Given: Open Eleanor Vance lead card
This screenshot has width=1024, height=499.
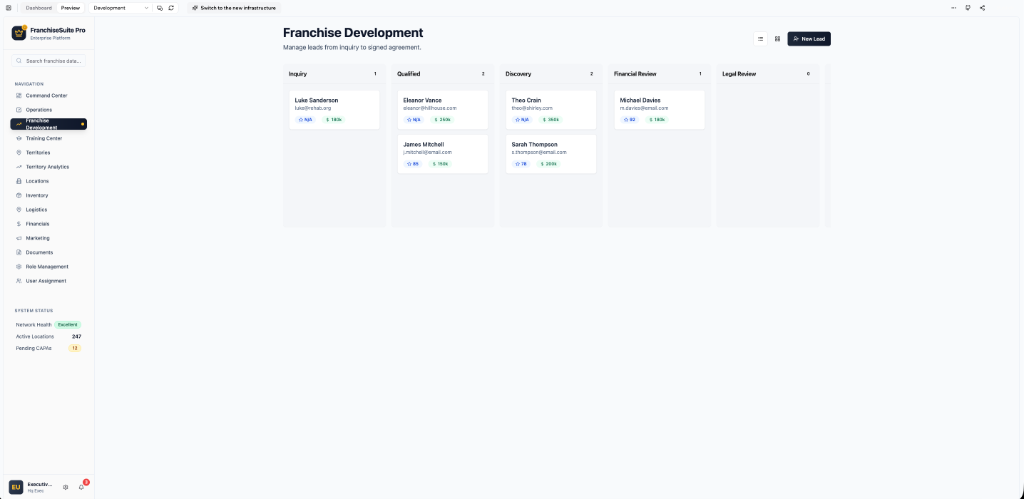Looking at the screenshot, I should click(x=443, y=110).
